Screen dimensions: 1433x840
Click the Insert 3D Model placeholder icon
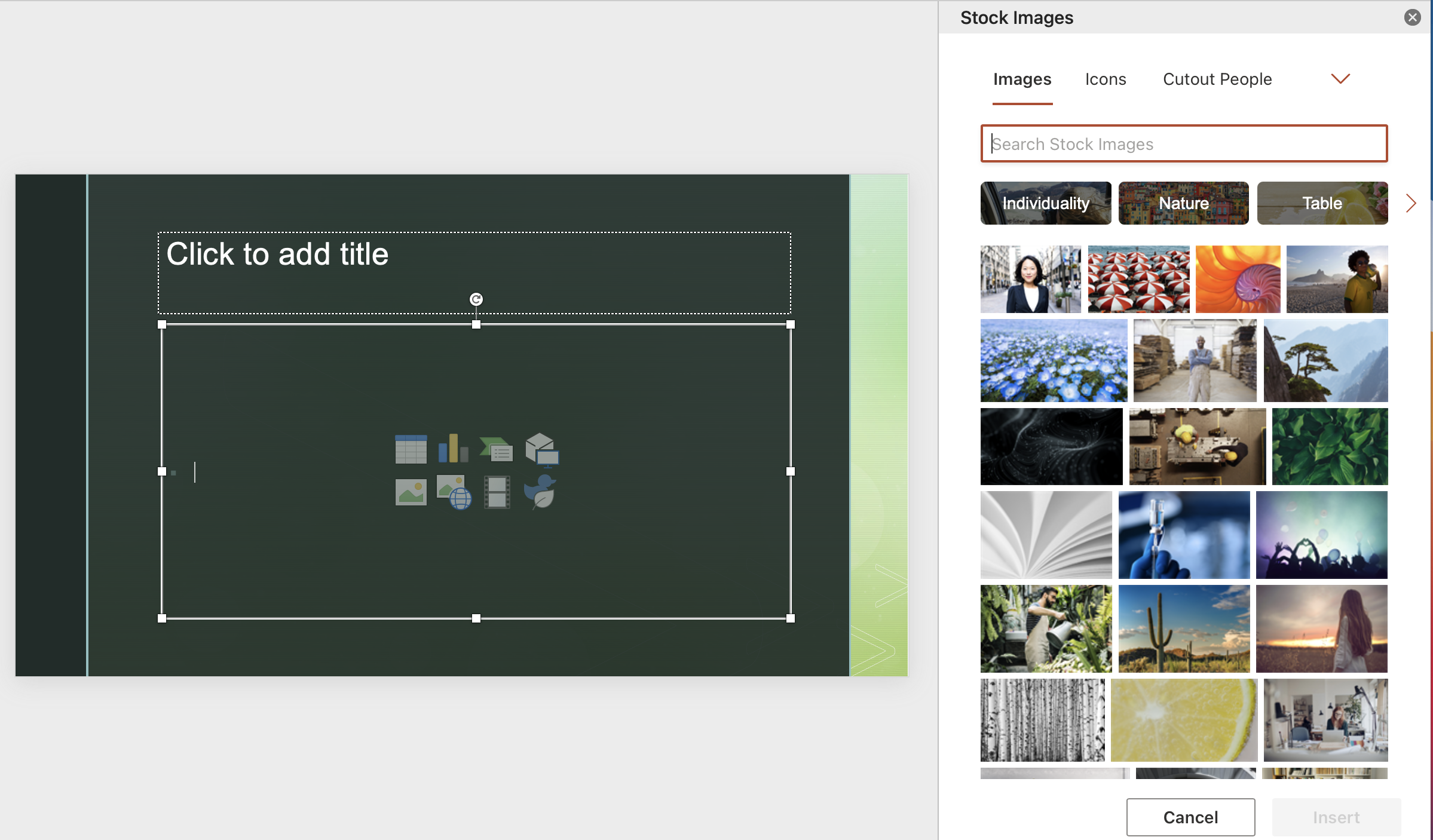pyautogui.click(x=541, y=449)
